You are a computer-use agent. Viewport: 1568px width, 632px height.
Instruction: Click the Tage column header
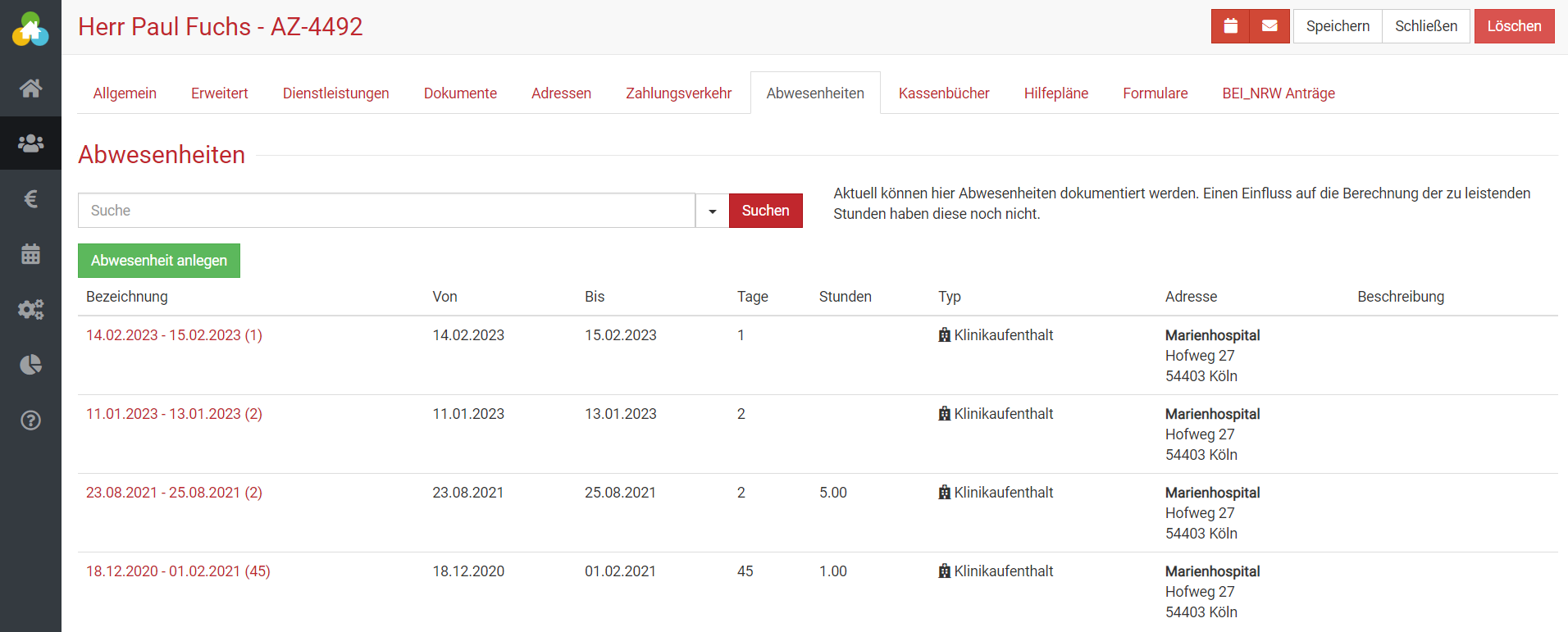click(753, 297)
